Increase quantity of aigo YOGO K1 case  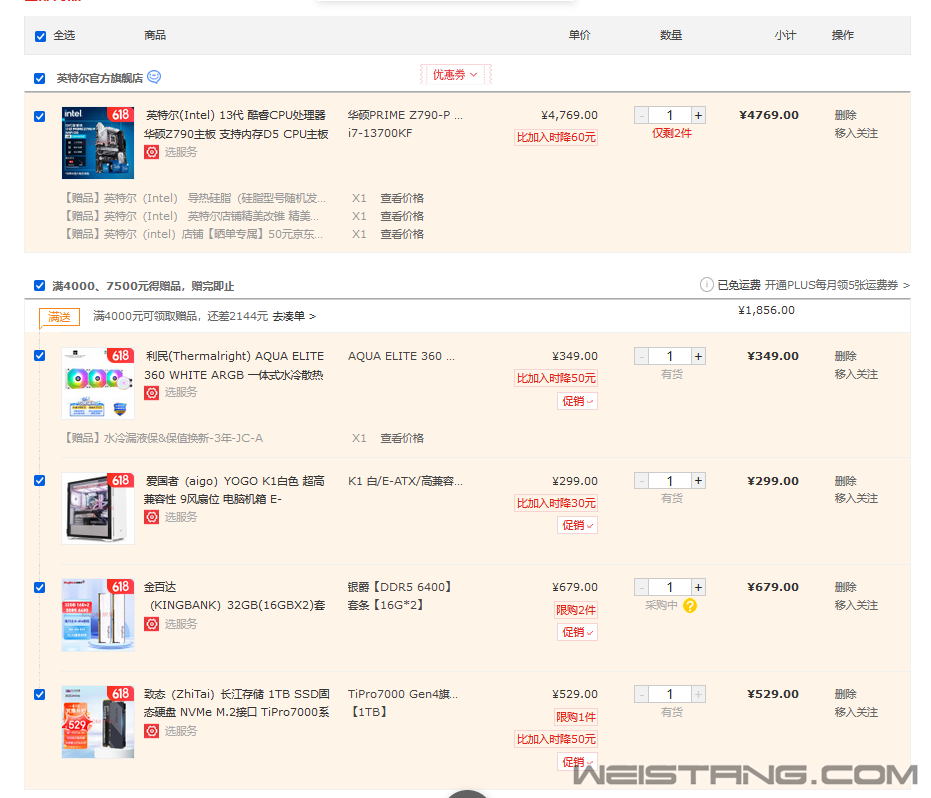[x=698, y=480]
